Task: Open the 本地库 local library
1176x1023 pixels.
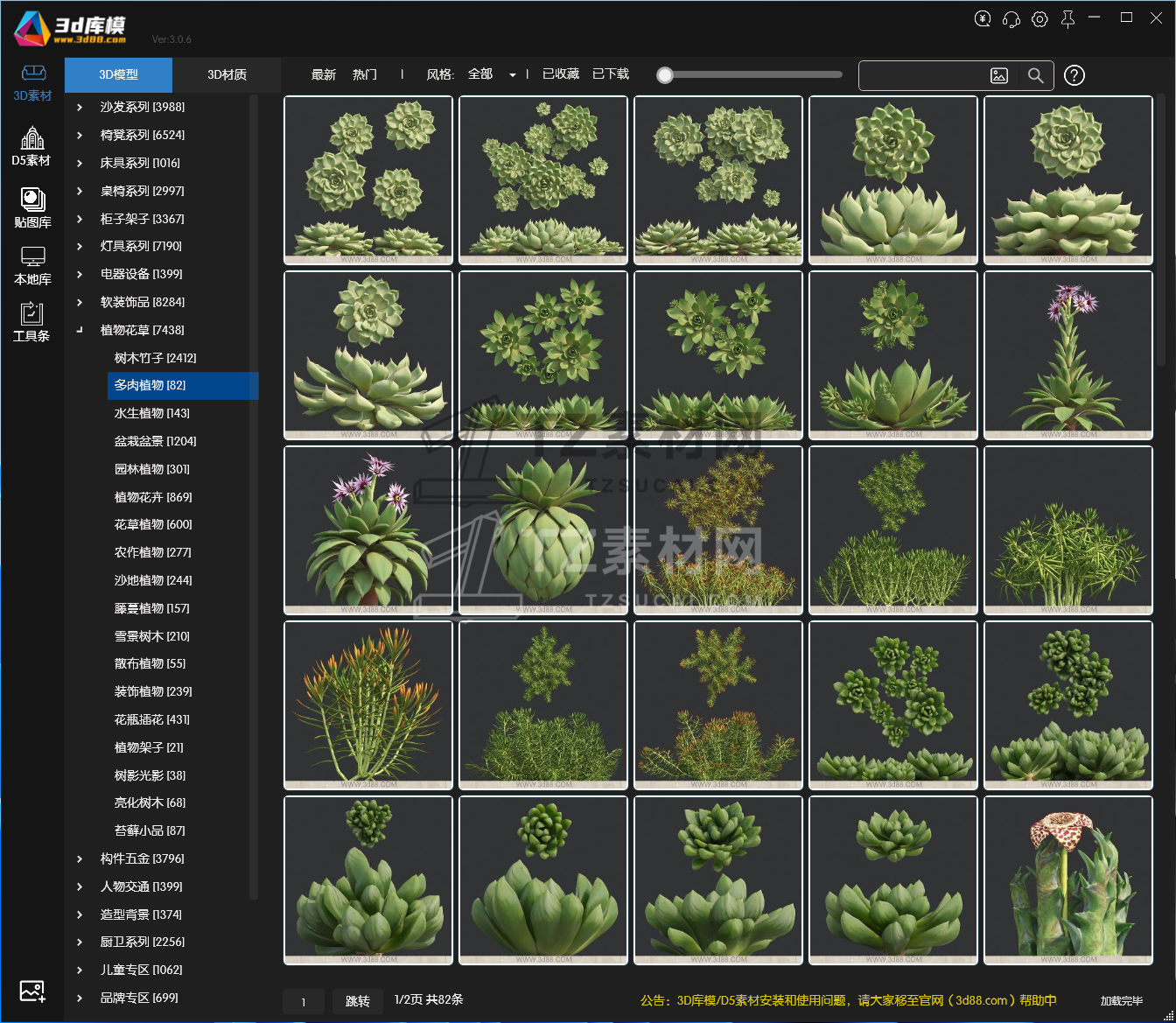Action: [x=32, y=266]
